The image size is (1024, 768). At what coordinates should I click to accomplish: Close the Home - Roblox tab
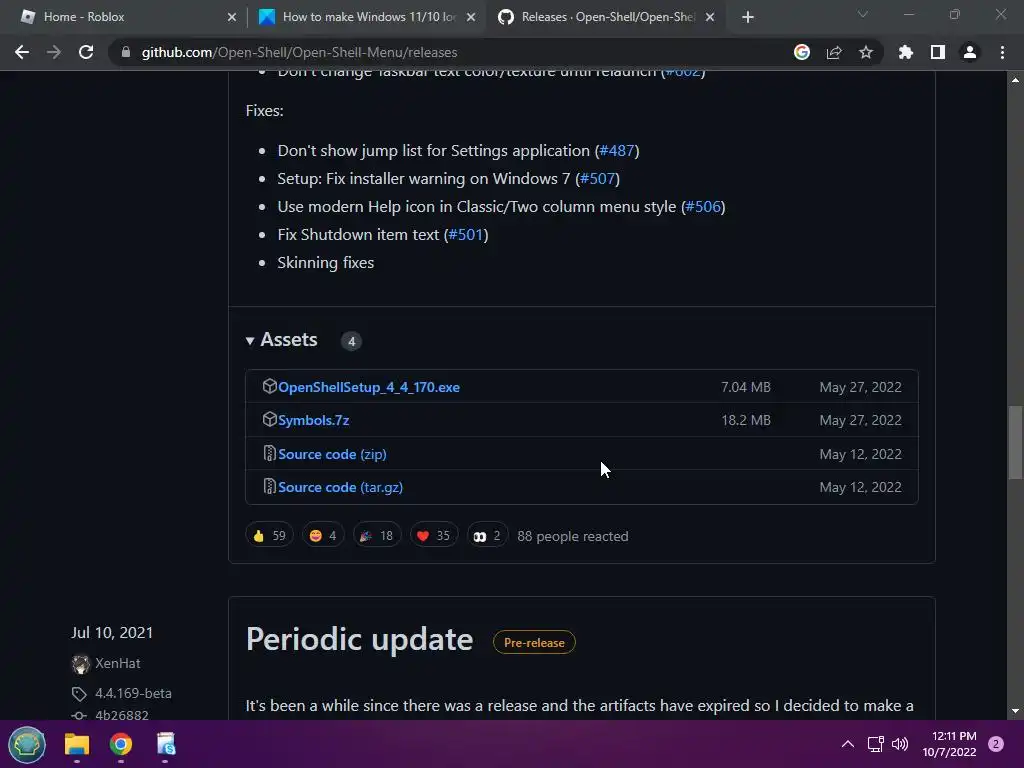(x=232, y=17)
